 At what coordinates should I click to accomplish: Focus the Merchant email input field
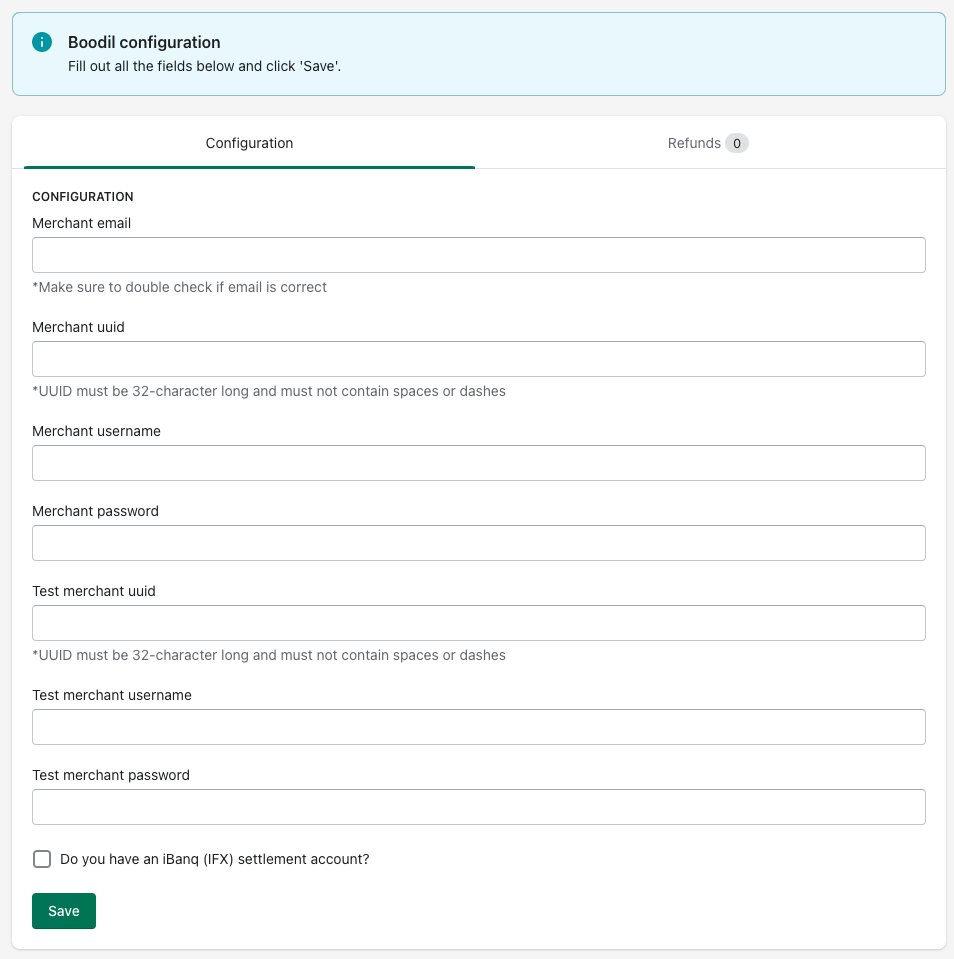[478, 255]
